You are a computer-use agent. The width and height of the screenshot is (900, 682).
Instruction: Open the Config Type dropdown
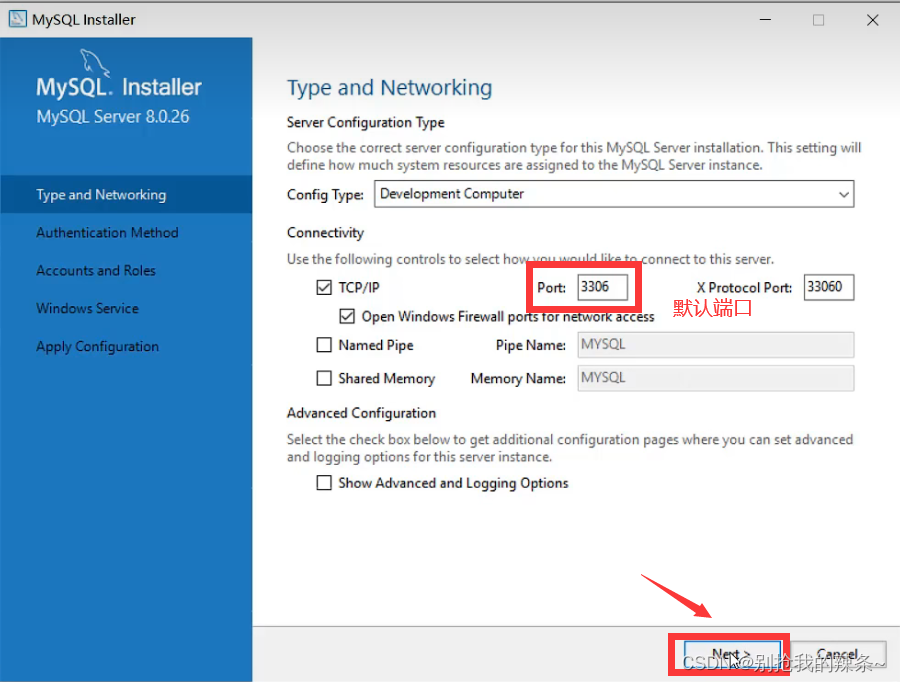(614, 194)
